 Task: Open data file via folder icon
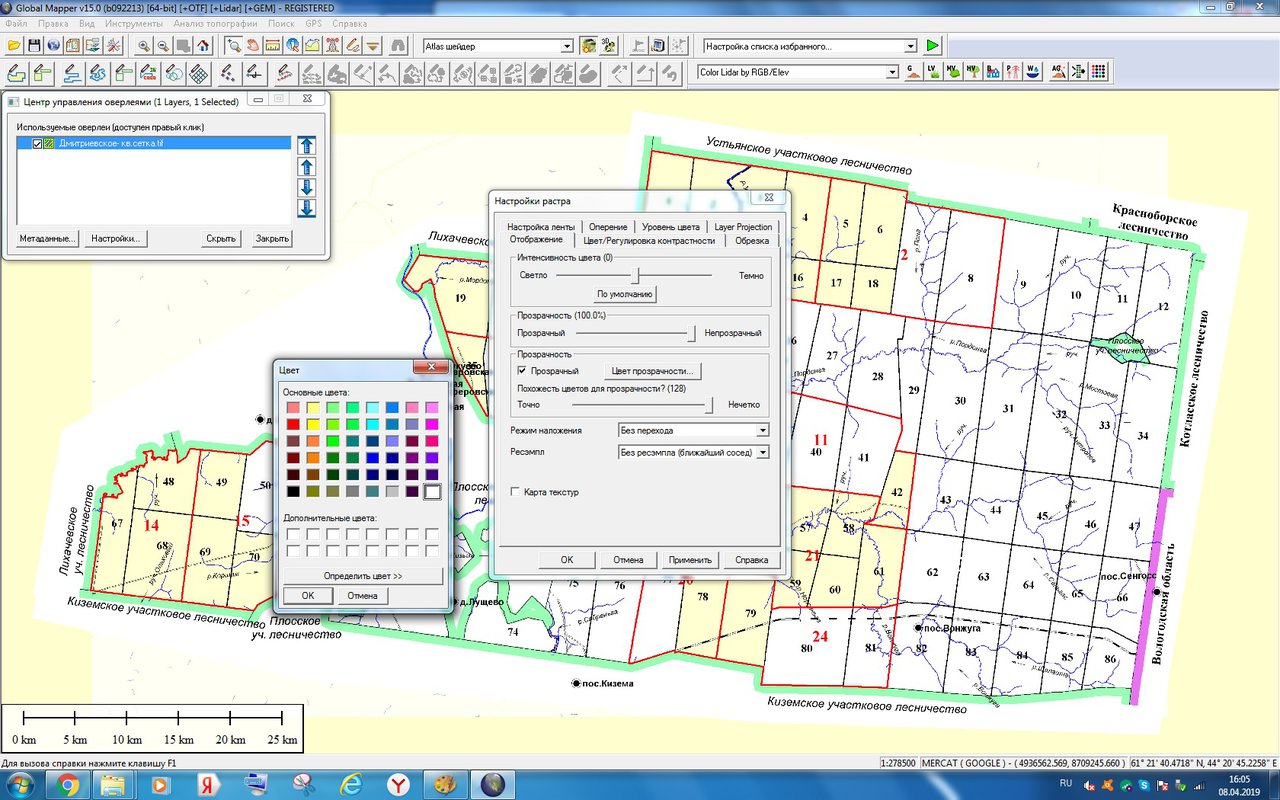(14, 45)
